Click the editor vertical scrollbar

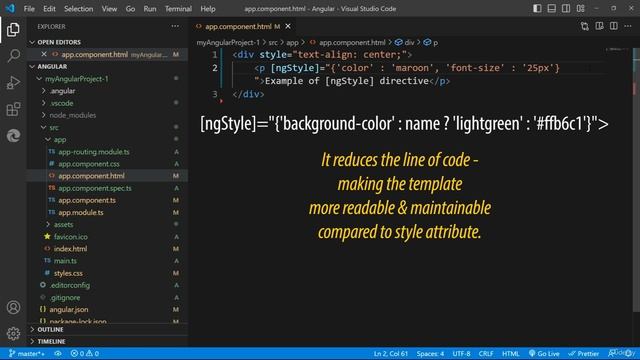pos(636,180)
